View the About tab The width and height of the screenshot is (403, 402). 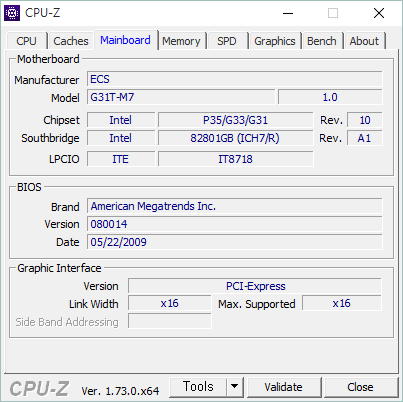[x=364, y=41]
